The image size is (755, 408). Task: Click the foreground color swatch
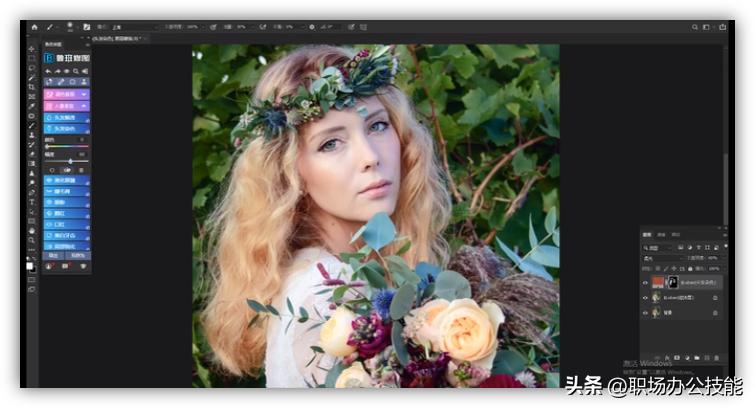coord(30,265)
